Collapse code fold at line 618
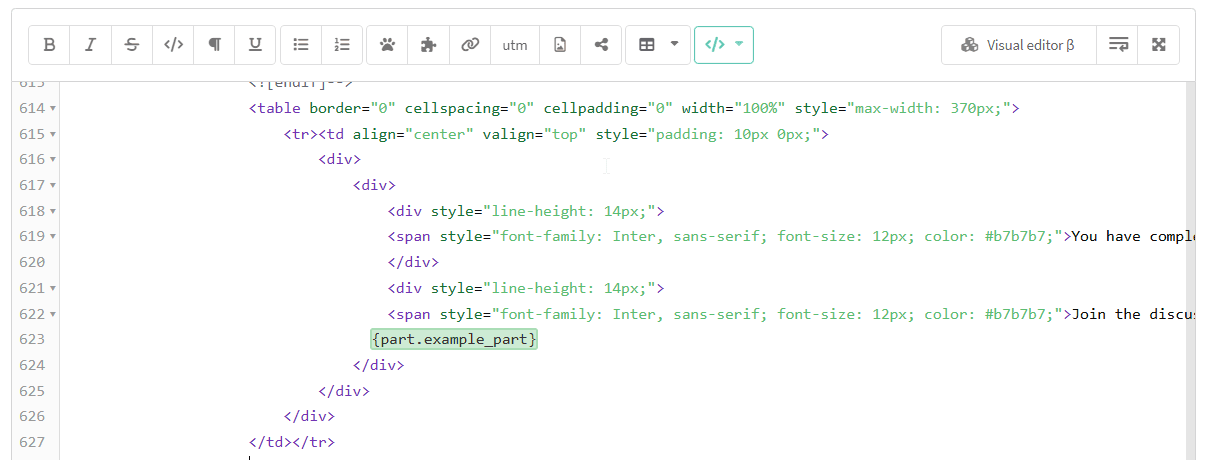 [x=53, y=211]
